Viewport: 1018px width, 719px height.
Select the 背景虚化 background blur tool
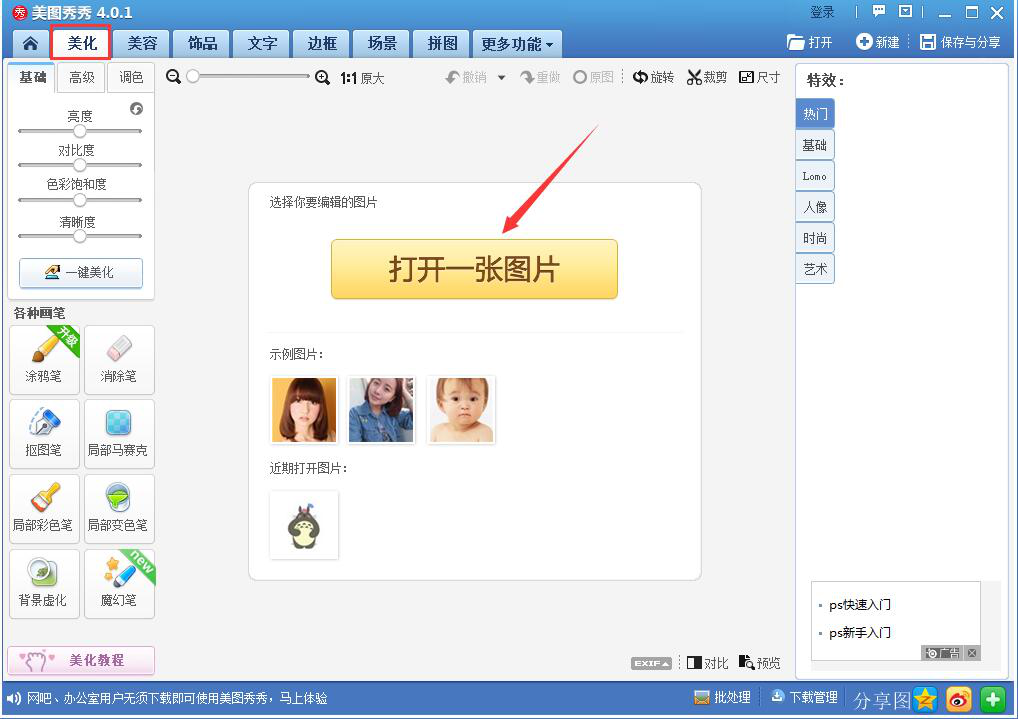coord(44,583)
